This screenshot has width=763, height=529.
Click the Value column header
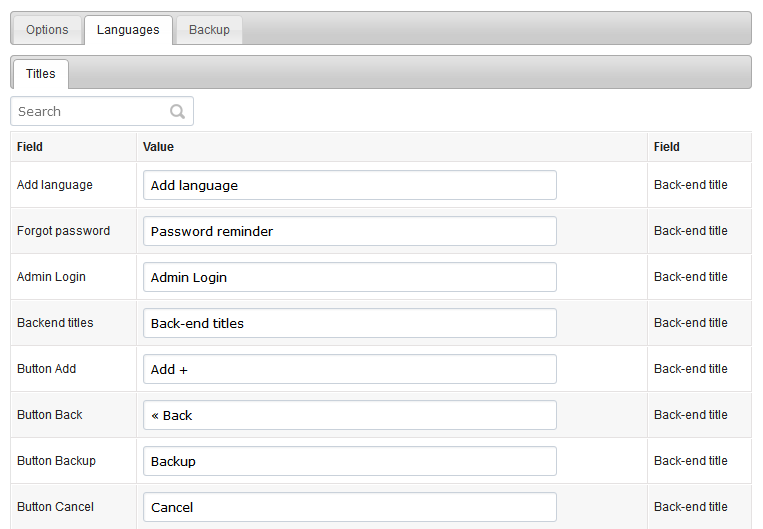click(x=158, y=146)
